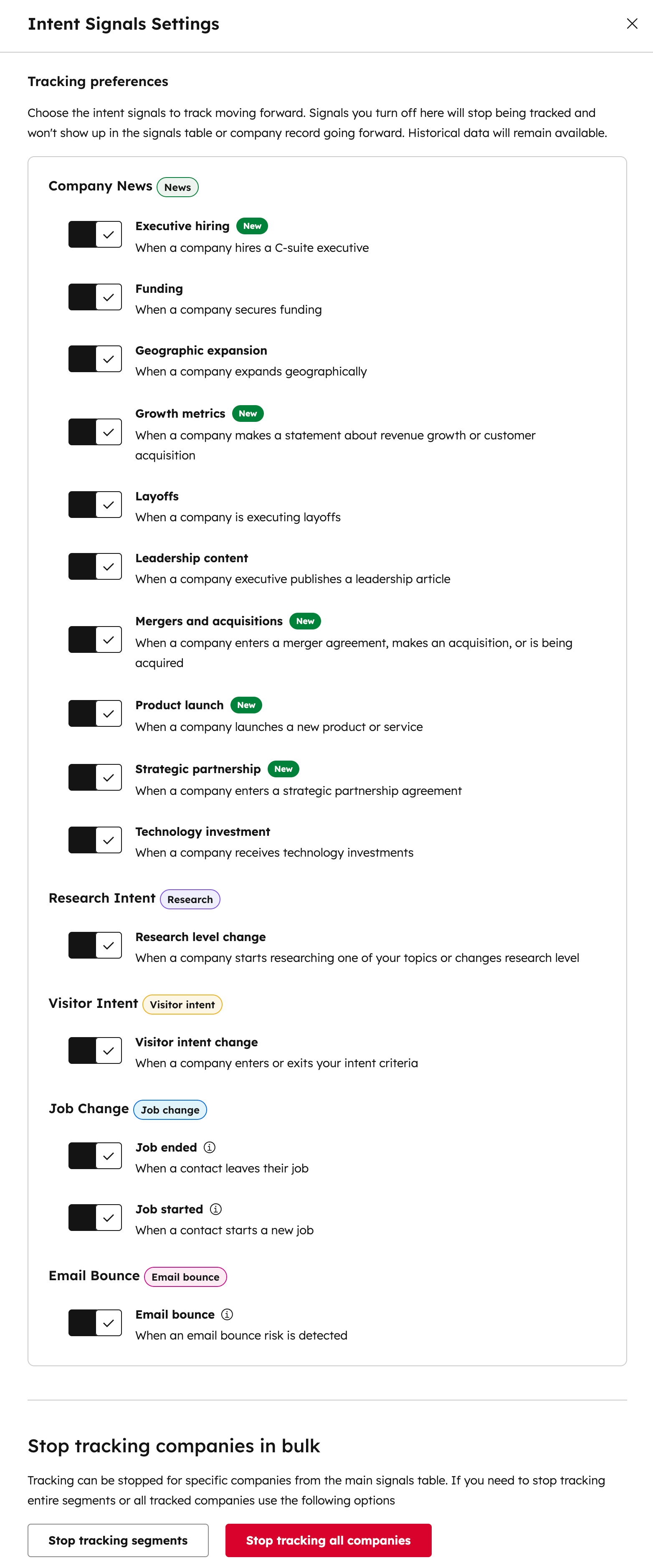
Task: Toggle Visitor intent change off
Action: point(95,1050)
